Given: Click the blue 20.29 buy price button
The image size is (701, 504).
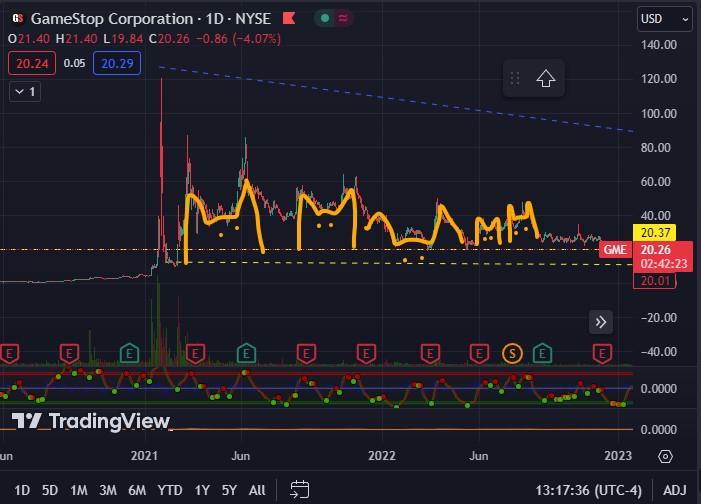Looking at the screenshot, I should pos(116,63).
